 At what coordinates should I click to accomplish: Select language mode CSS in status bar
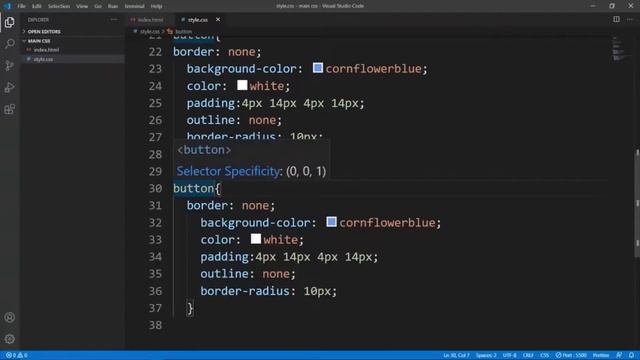[x=544, y=355]
